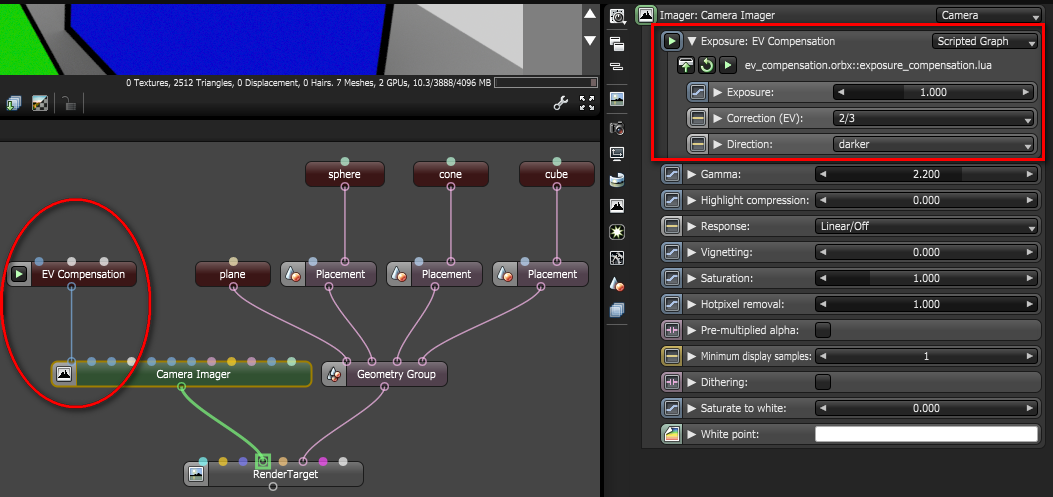This screenshot has height=497, width=1053.
Task: Click the checkerboard alpha background icon
Action: [40, 103]
